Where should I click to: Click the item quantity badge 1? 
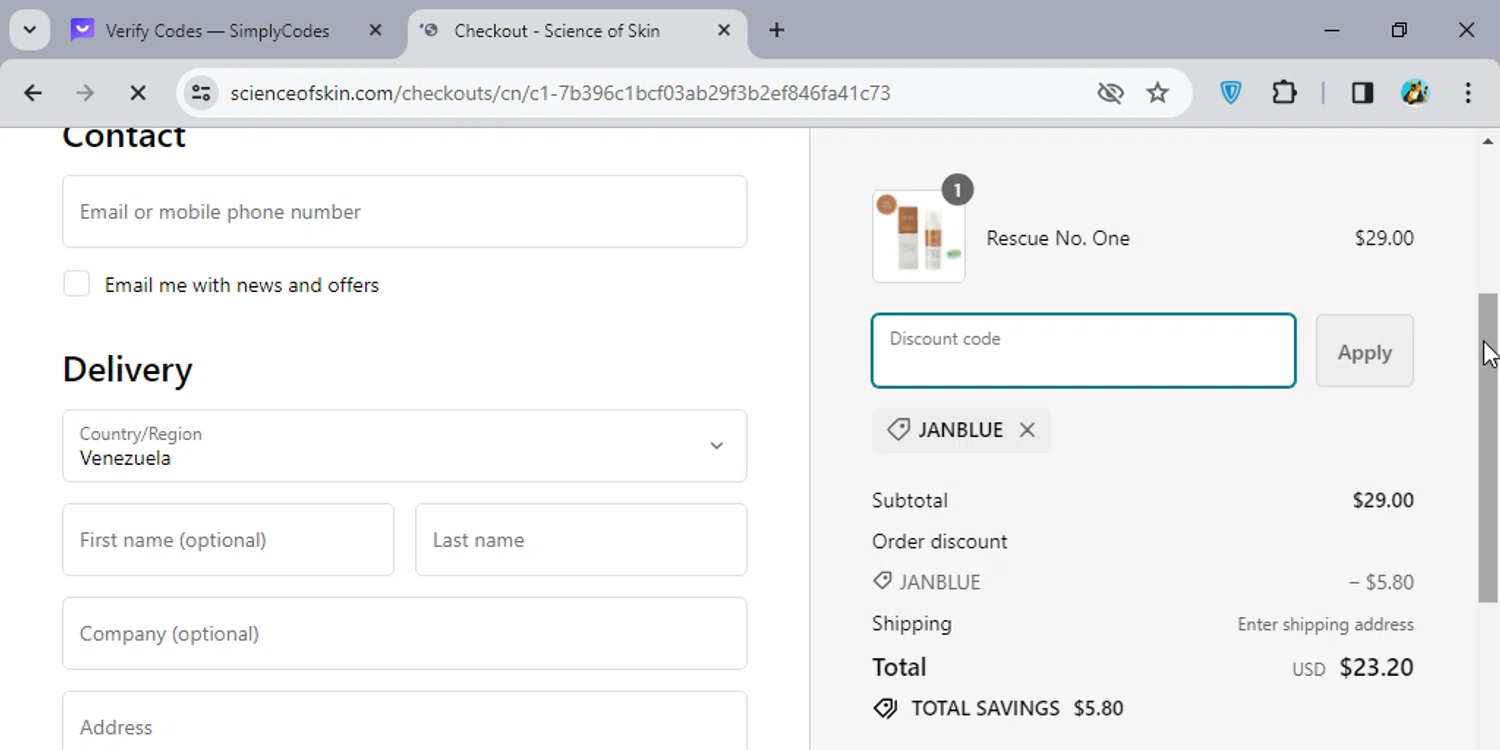pos(957,190)
